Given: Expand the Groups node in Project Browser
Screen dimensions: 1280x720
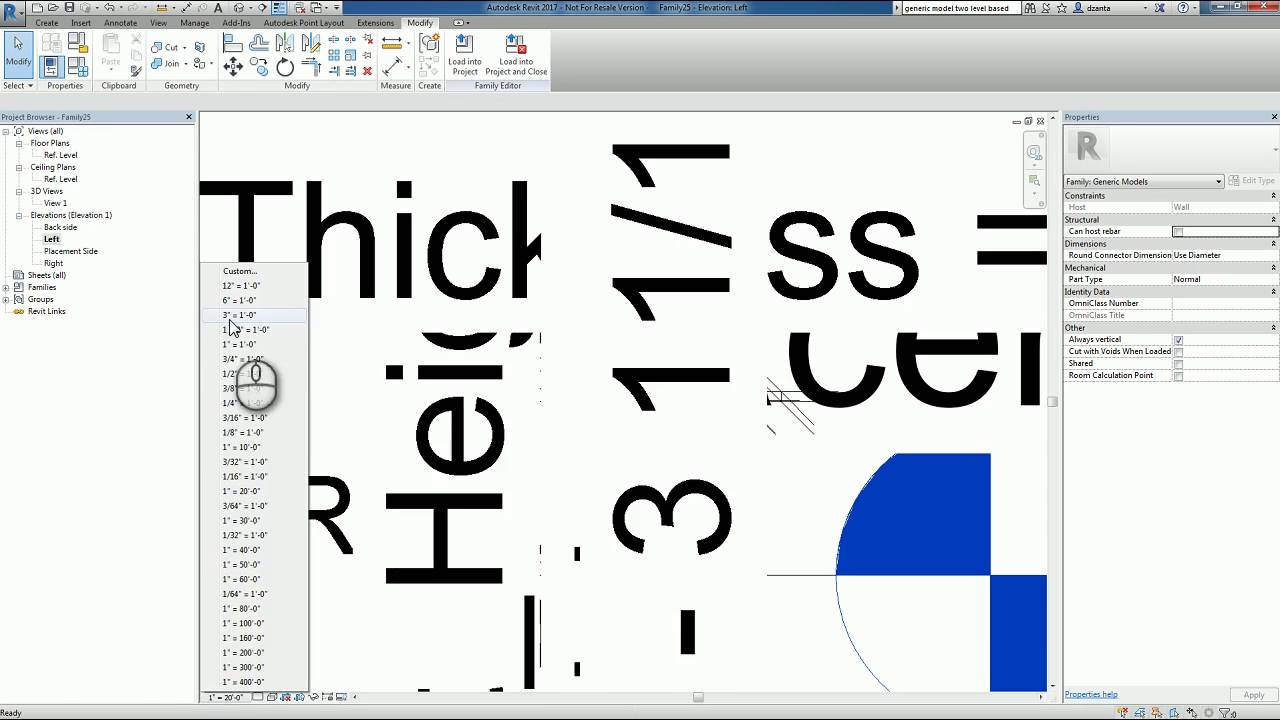Looking at the screenshot, I should pos(6,299).
